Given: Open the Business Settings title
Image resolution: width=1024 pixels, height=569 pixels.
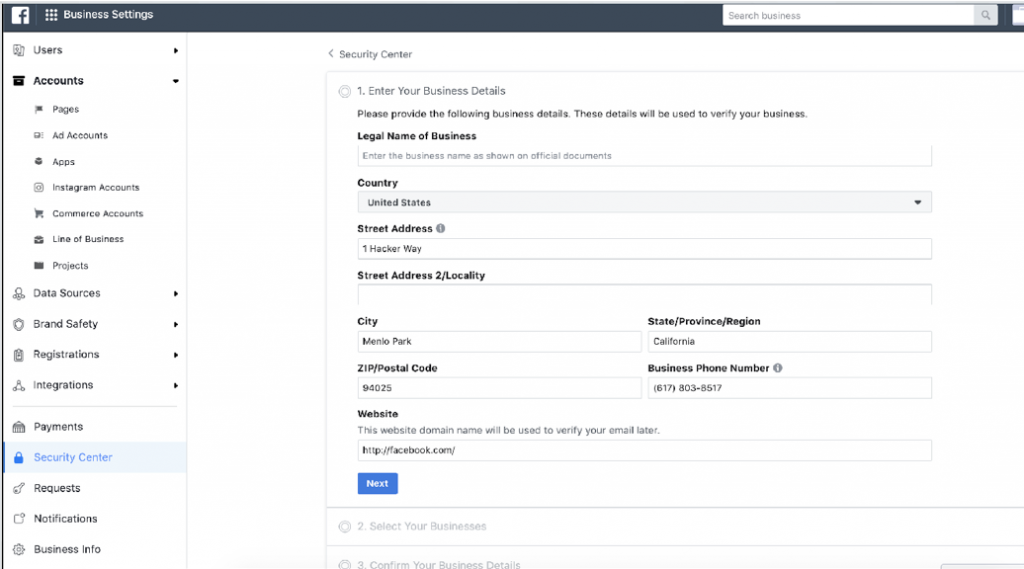Looking at the screenshot, I should pyautogui.click(x=108, y=14).
